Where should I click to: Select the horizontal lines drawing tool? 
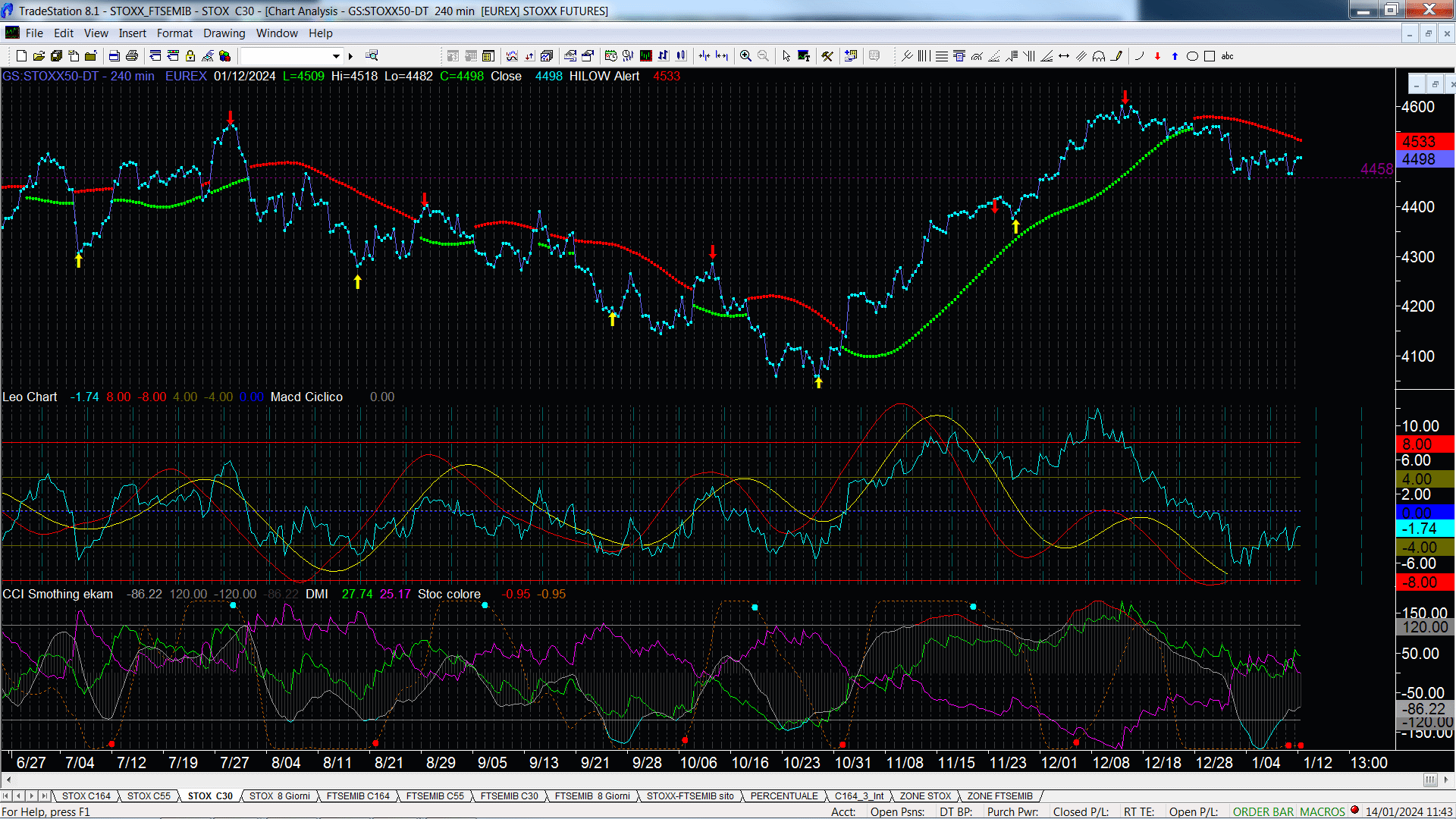941,56
